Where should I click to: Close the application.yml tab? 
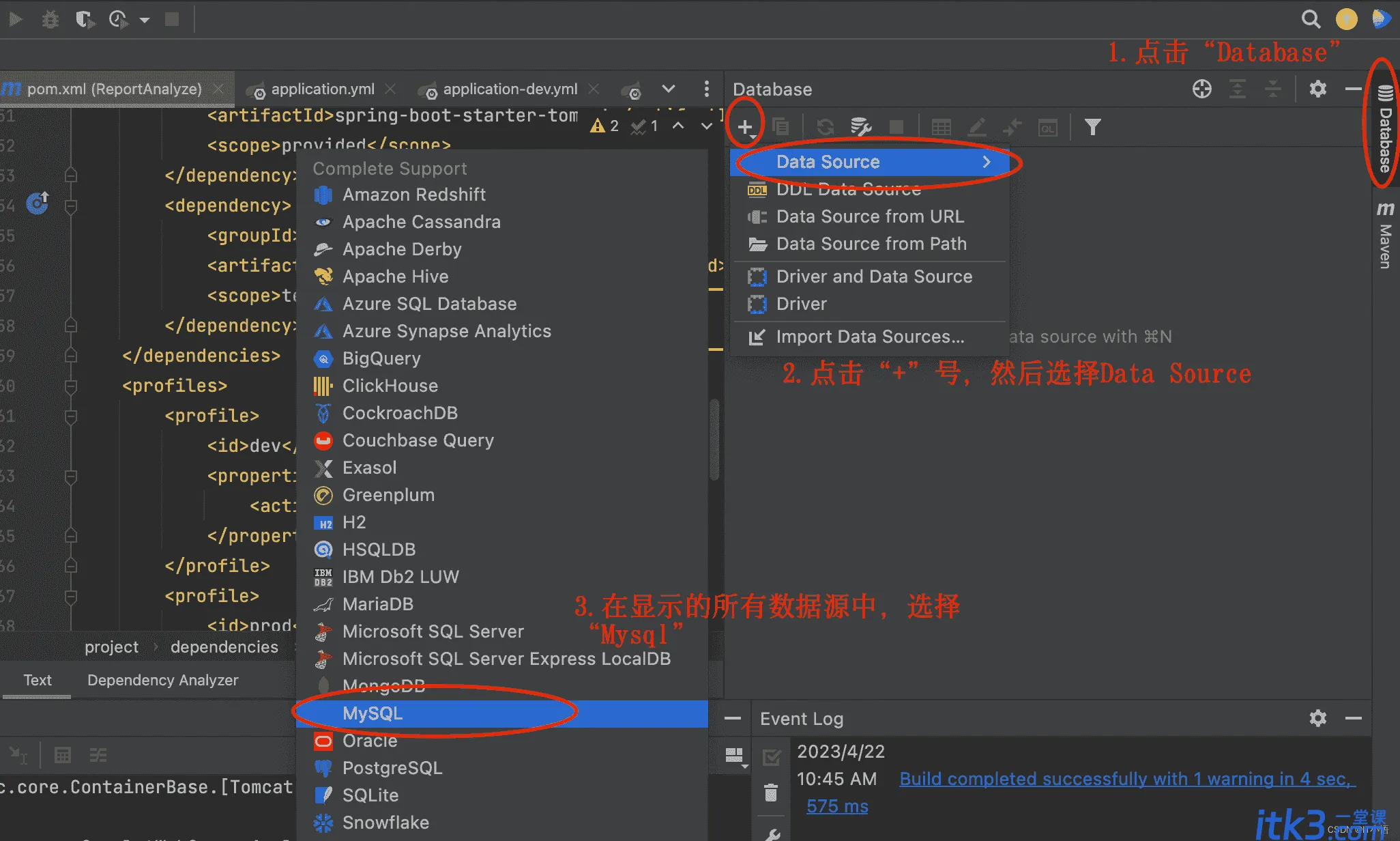(x=390, y=89)
